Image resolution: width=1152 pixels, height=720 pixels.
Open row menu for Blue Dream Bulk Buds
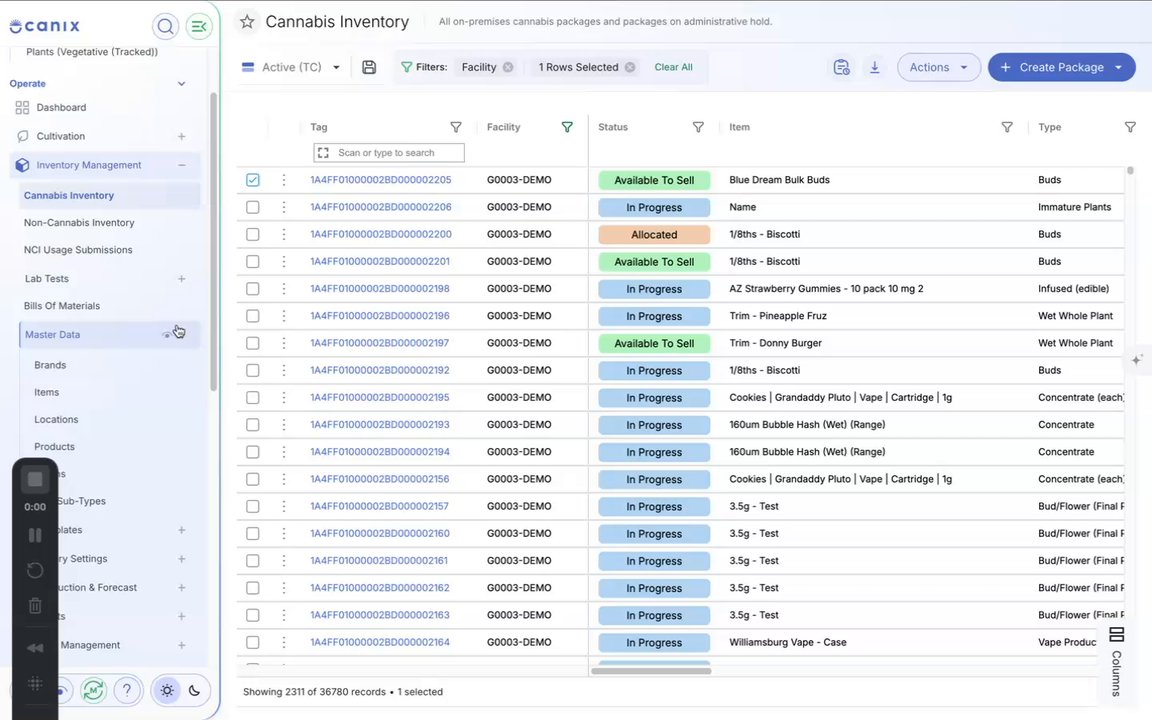pos(284,180)
